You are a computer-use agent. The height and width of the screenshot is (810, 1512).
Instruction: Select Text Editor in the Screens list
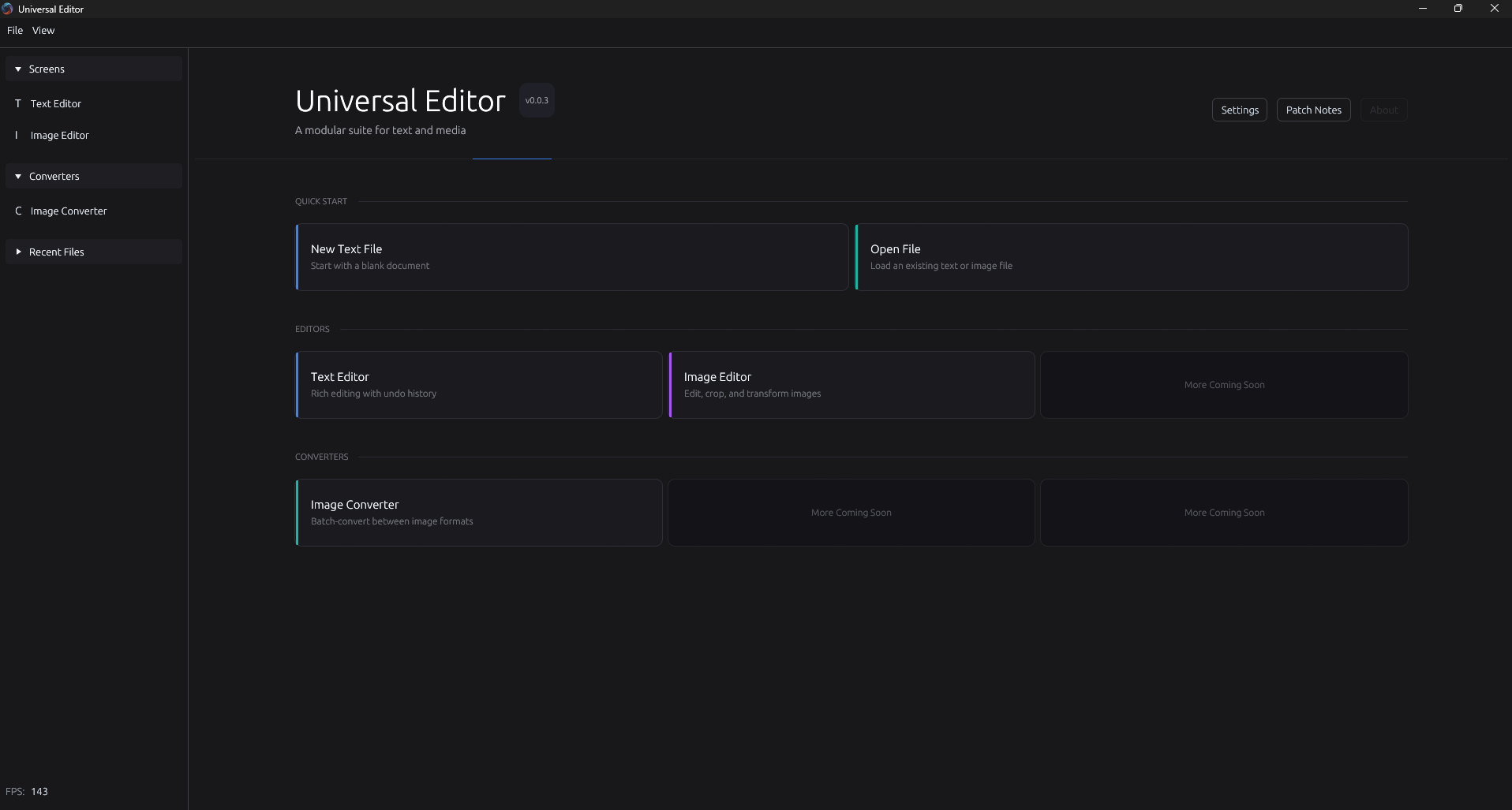(x=54, y=103)
